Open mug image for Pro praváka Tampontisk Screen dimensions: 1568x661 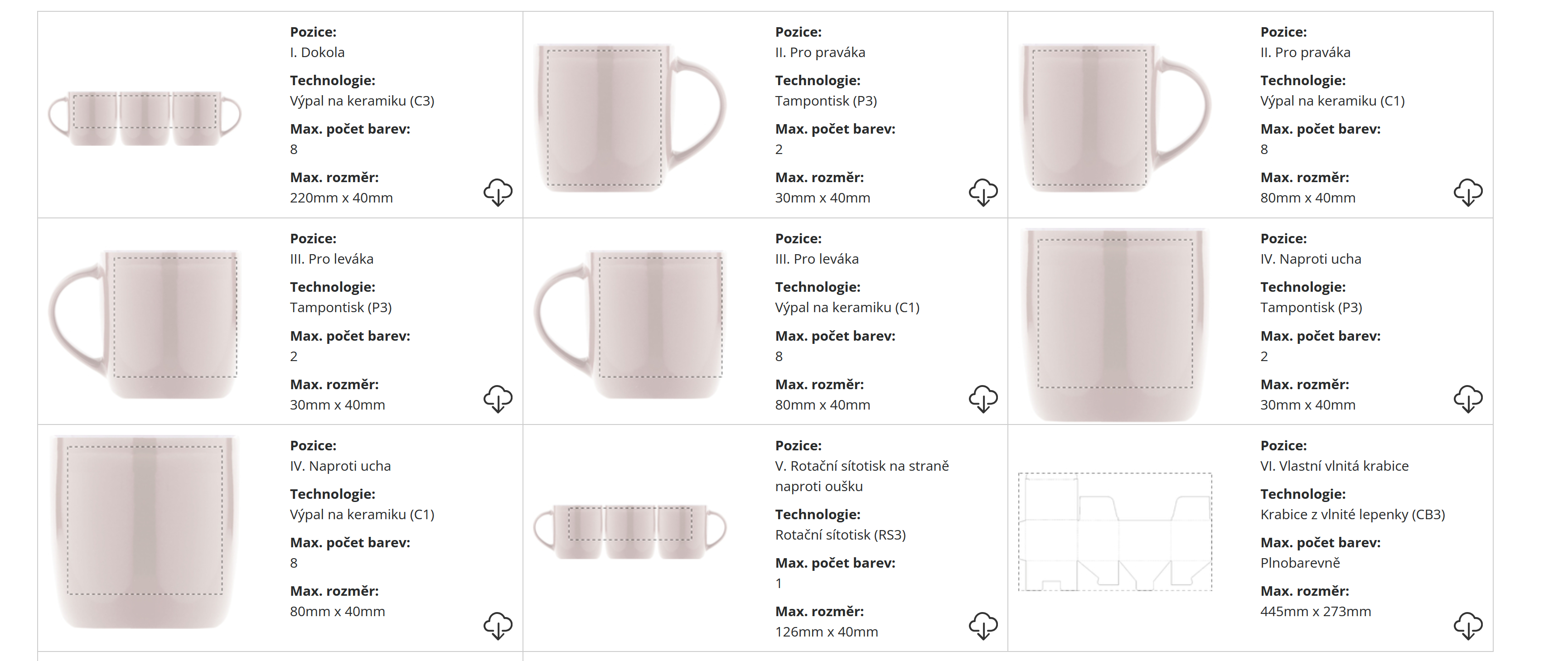pos(629,118)
